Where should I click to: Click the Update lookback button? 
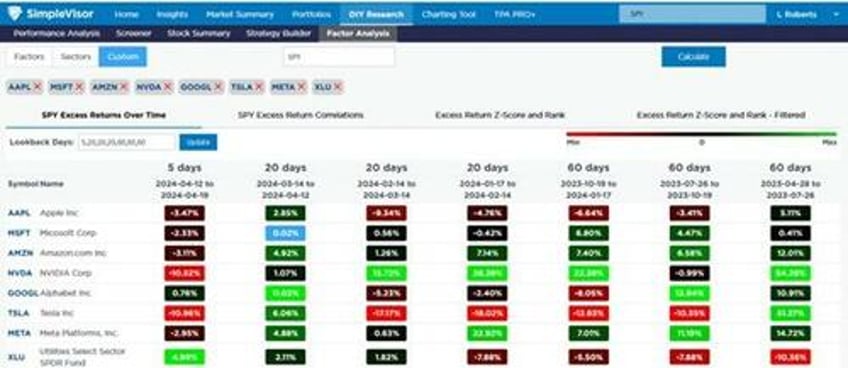[x=198, y=142]
